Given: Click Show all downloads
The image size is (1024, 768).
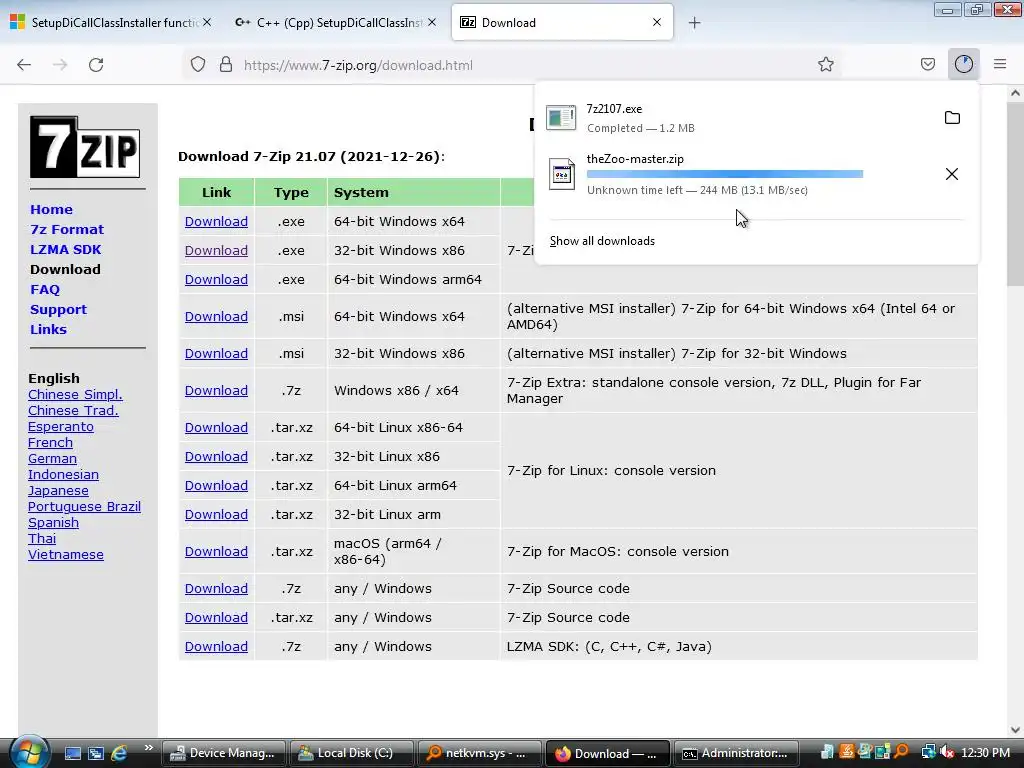Looking at the screenshot, I should [602, 241].
